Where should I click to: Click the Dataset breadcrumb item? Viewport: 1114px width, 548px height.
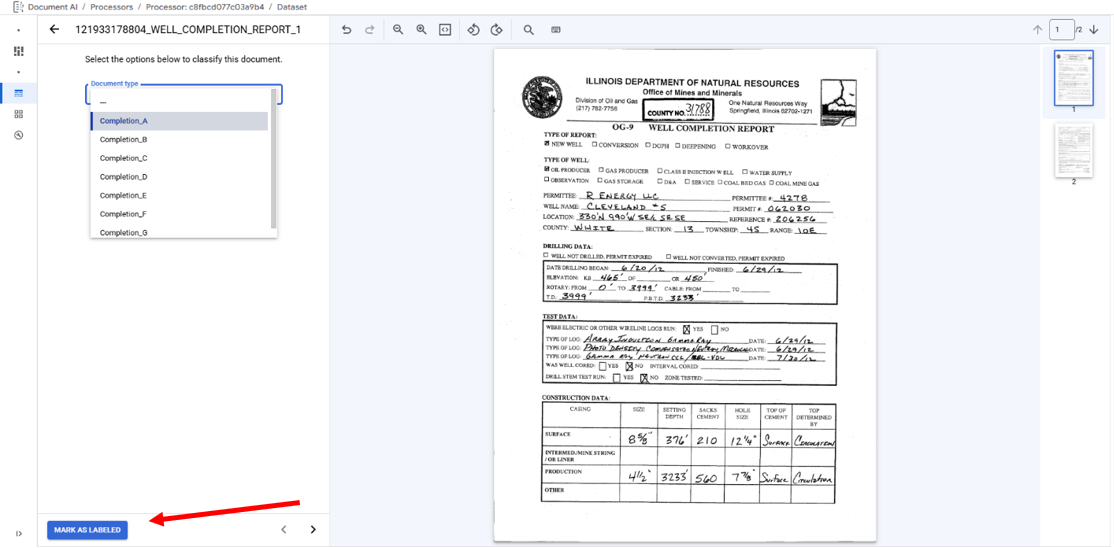292,7
